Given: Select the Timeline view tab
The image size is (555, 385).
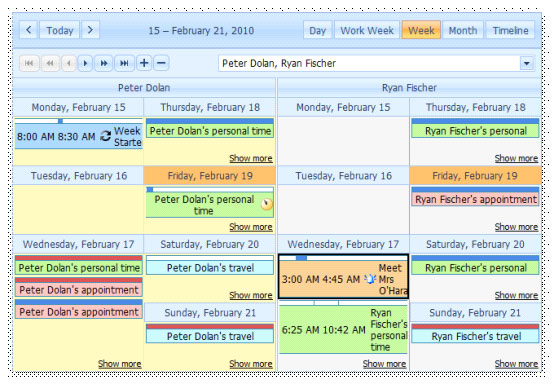Looking at the screenshot, I should 510,30.
